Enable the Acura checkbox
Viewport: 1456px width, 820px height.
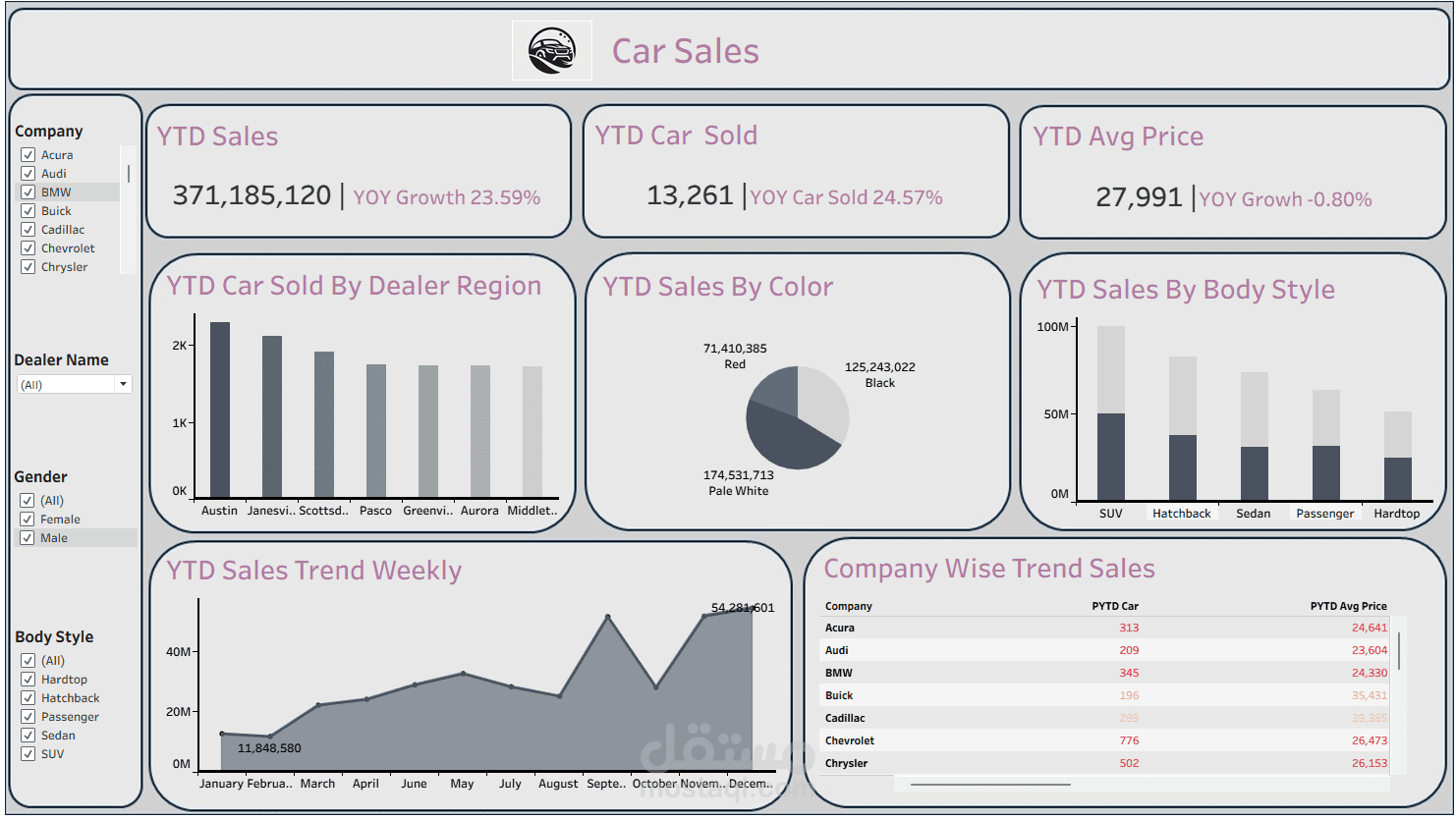click(x=28, y=154)
